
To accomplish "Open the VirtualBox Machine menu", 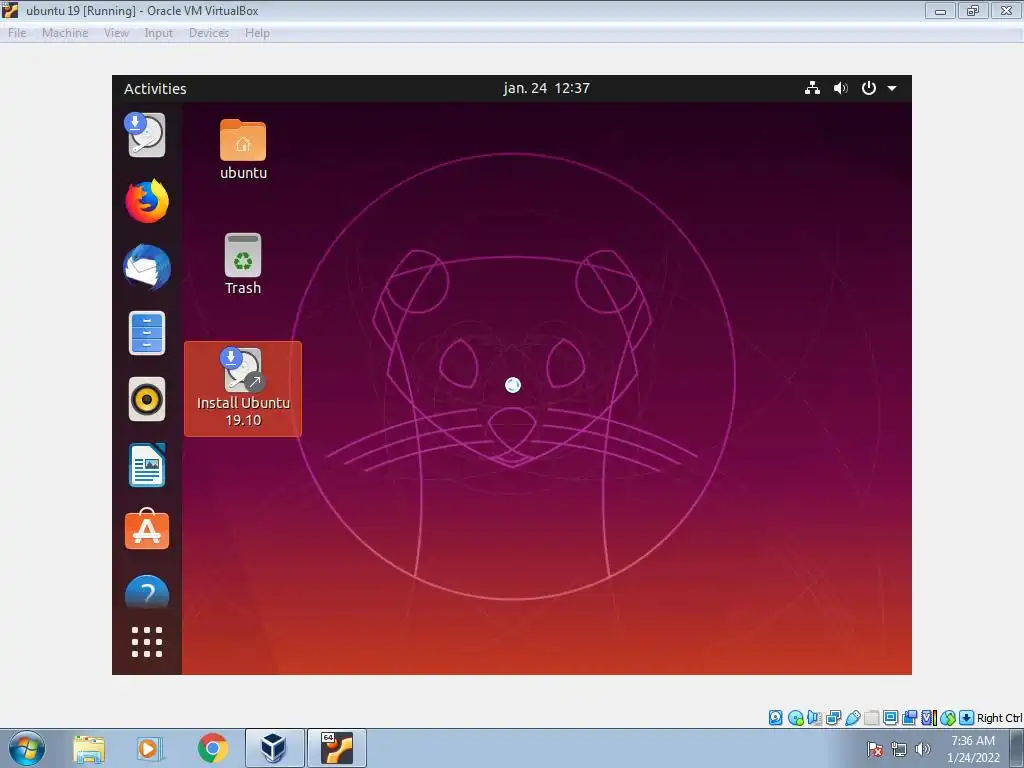I will [65, 33].
